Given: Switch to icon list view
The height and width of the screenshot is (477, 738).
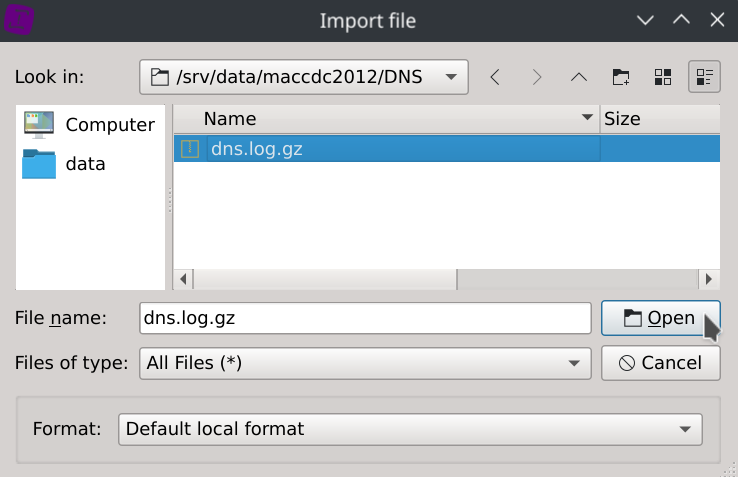Looking at the screenshot, I should coord(662,77).
